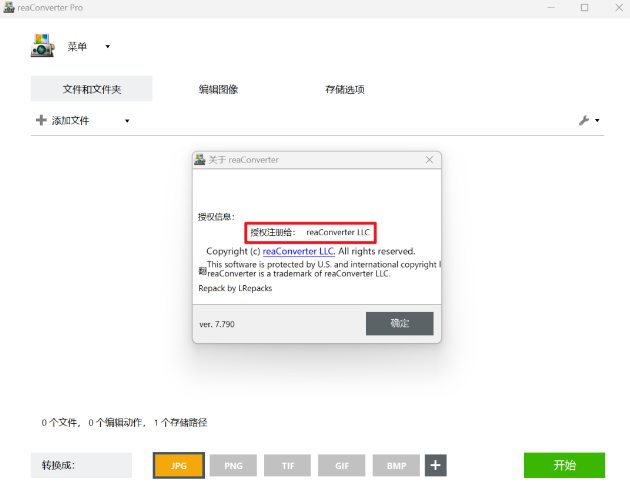630x485 pixels.
Task: Choose BMP as output format
Action: 396,465
